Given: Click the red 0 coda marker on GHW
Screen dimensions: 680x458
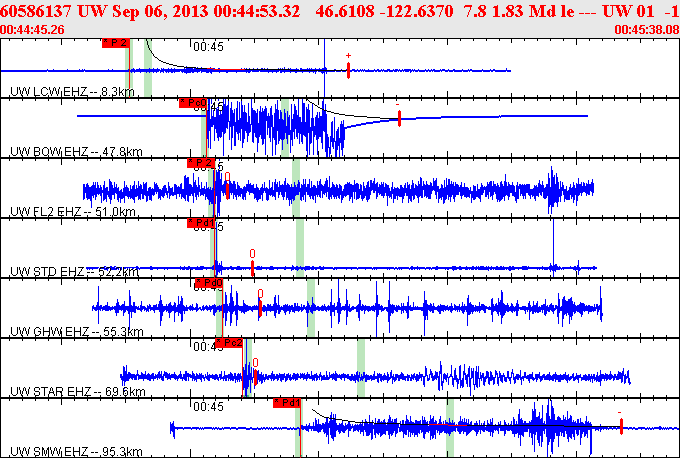Looking at the screenshot, I should point(260,303).
